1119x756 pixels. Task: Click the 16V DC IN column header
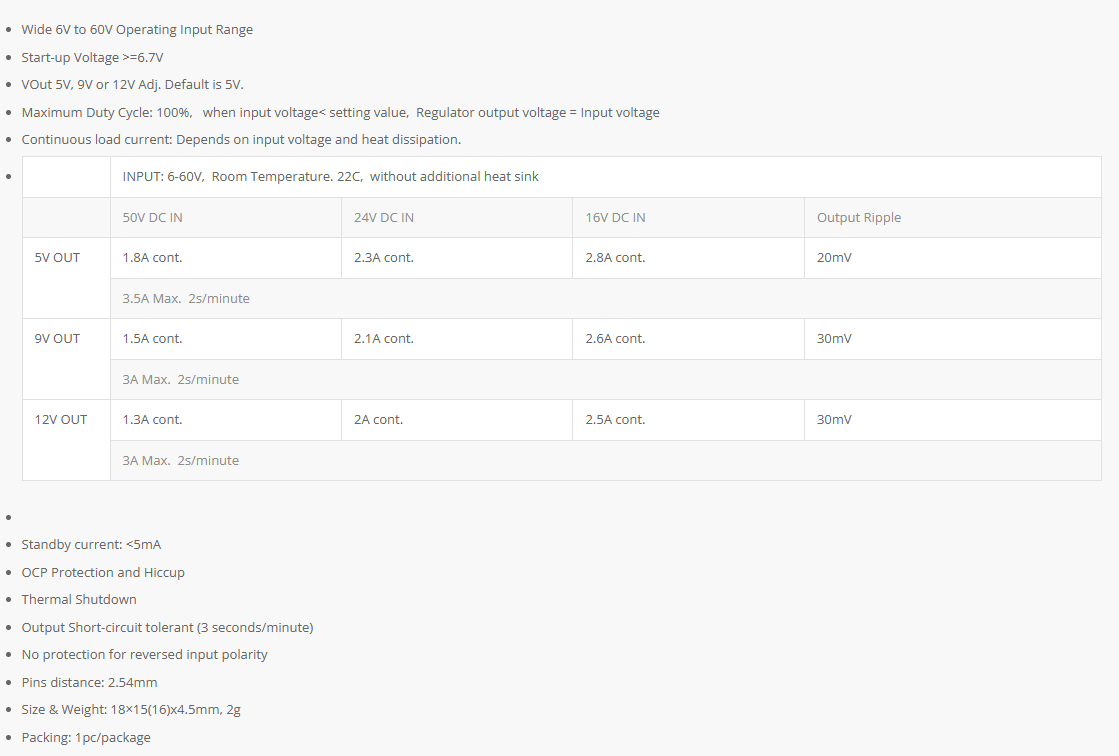click(x=688, y=218)
